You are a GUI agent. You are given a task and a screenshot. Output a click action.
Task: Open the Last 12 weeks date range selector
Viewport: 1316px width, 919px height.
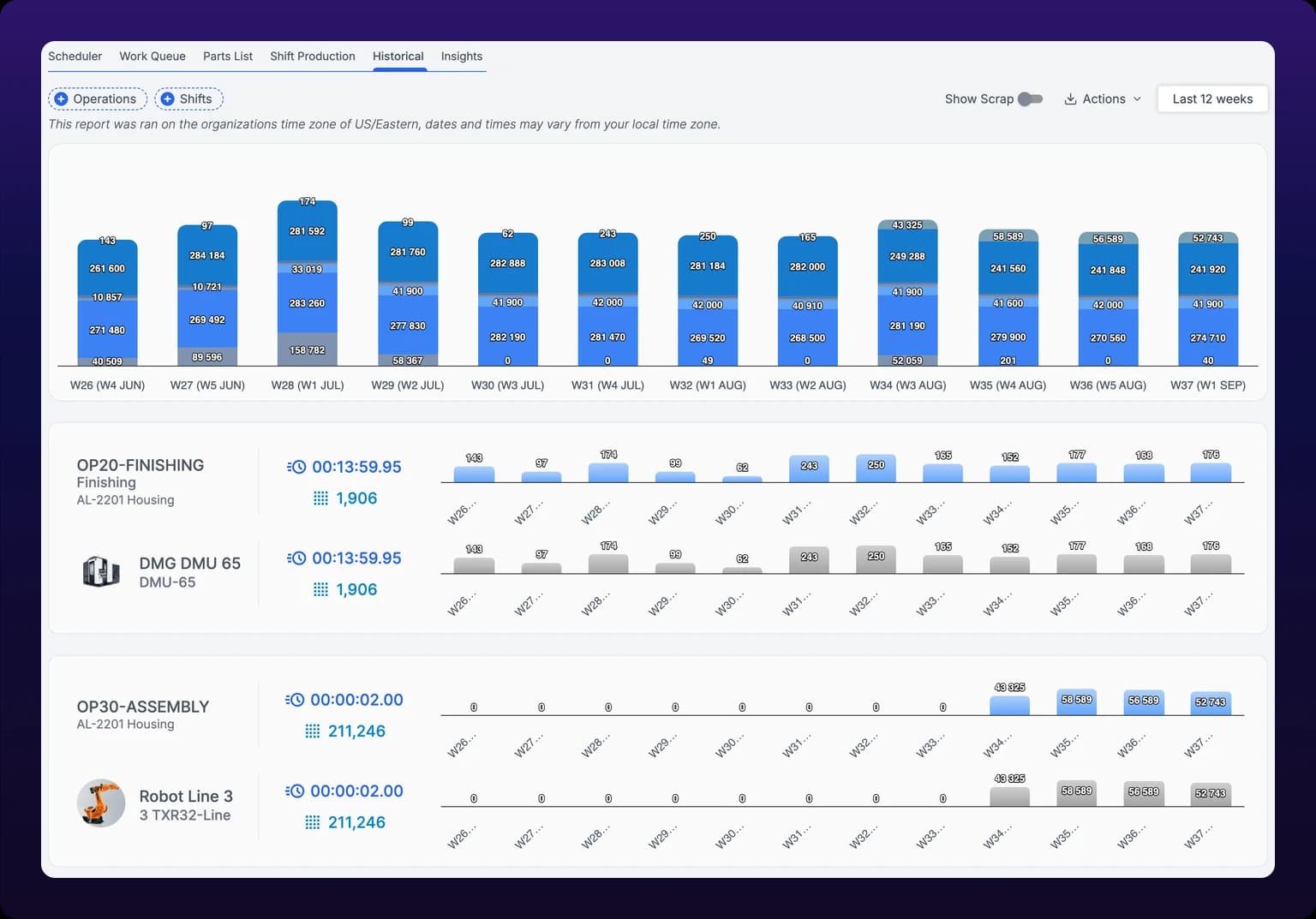click(x=1212, y=99)
